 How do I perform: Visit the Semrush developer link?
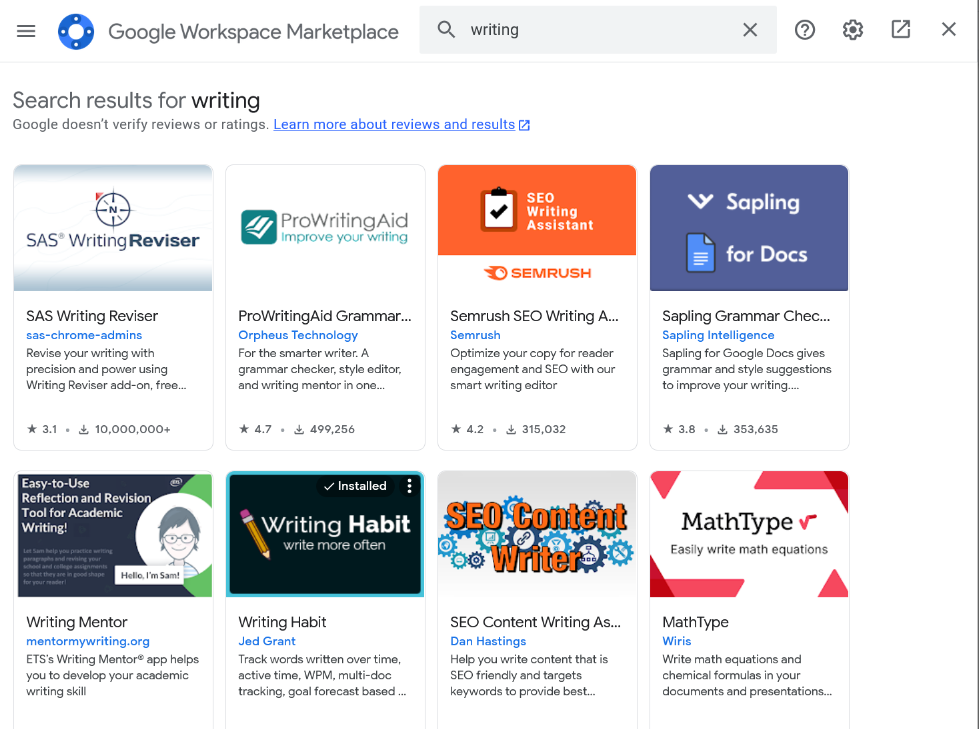[475, 335]
